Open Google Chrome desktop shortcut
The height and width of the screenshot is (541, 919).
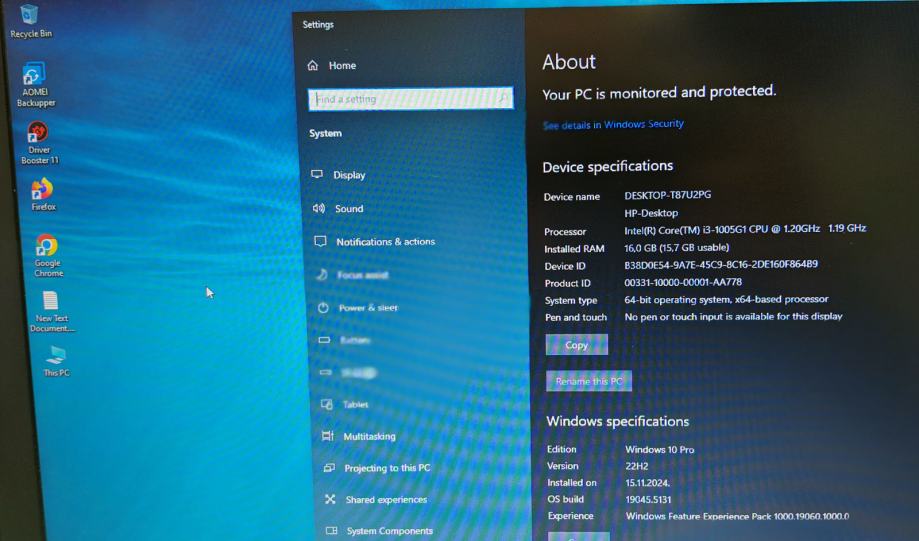(48, 256)
